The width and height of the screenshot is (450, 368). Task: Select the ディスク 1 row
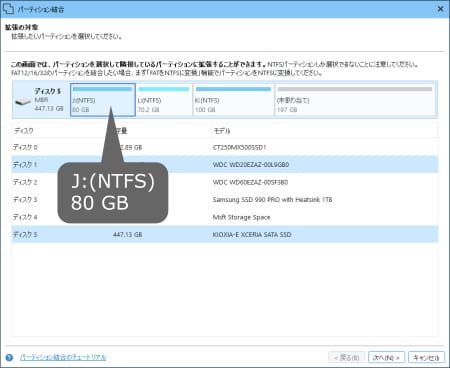click(225, 164)
